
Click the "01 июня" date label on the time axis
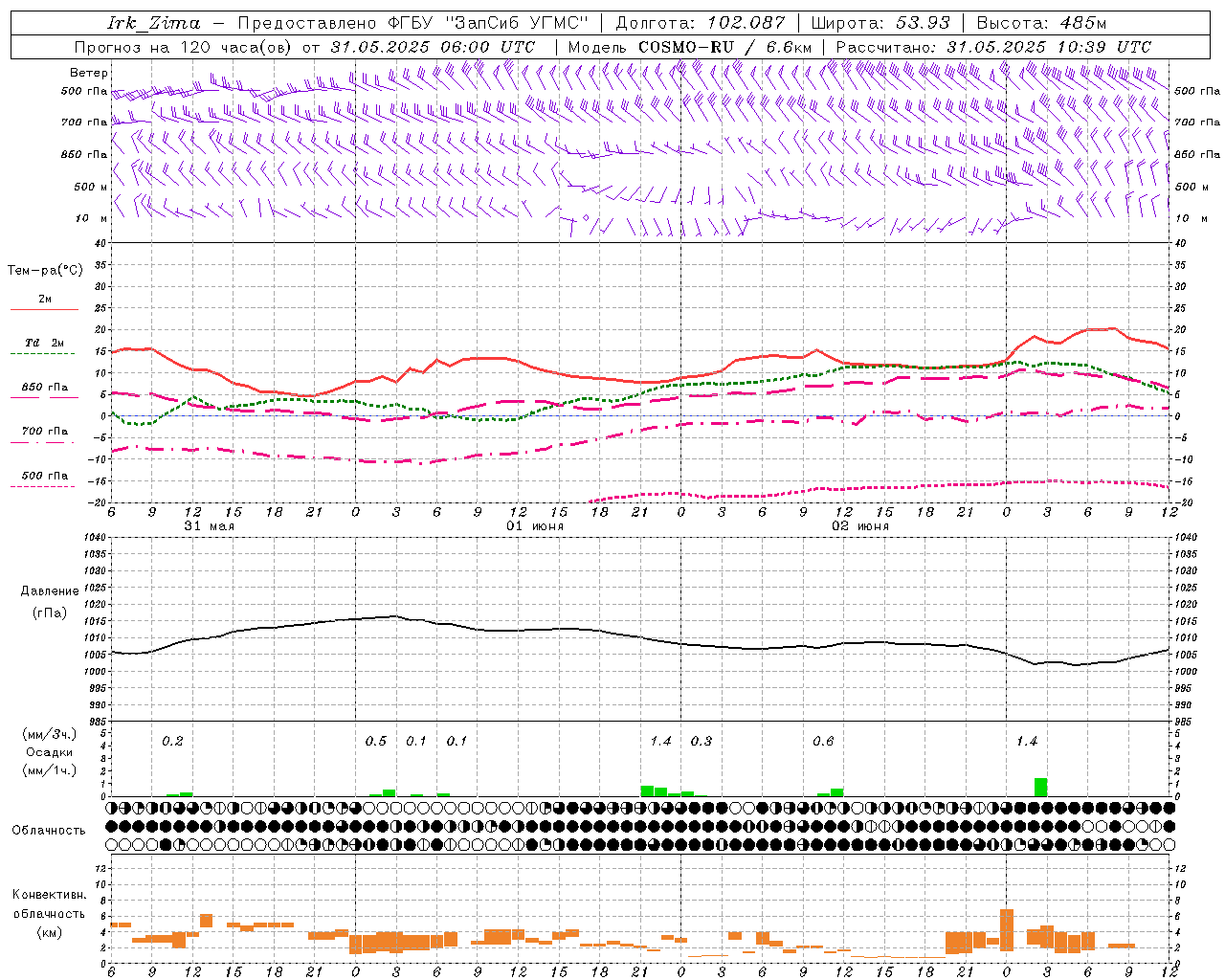point(535,526)
